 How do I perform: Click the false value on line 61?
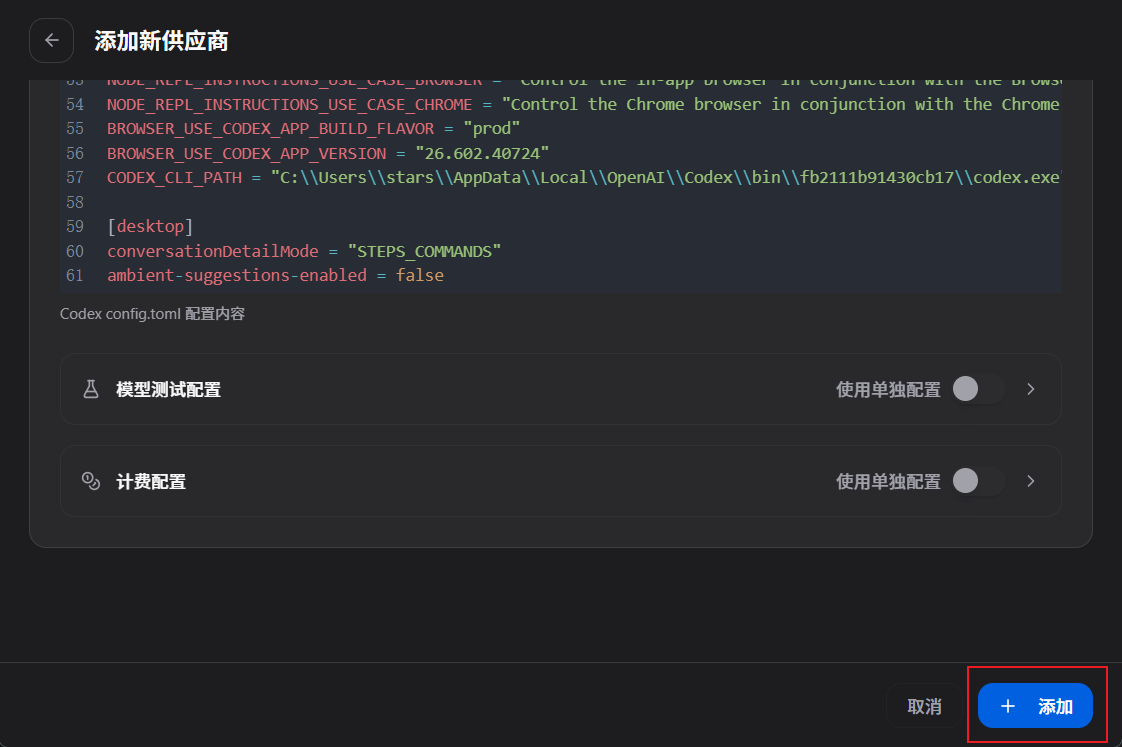point(420,275)
